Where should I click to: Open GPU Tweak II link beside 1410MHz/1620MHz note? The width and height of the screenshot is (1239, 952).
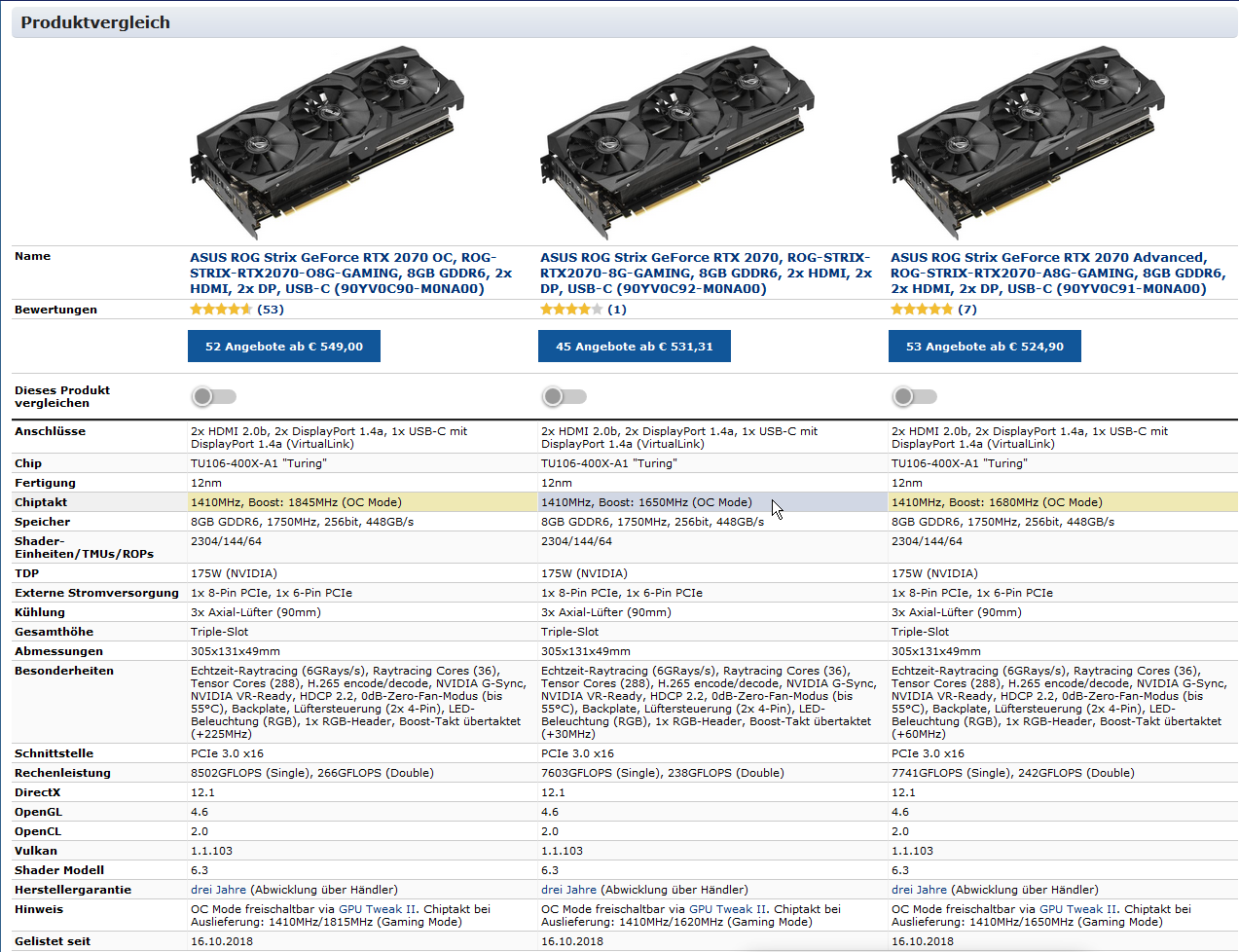pos(727,909)
